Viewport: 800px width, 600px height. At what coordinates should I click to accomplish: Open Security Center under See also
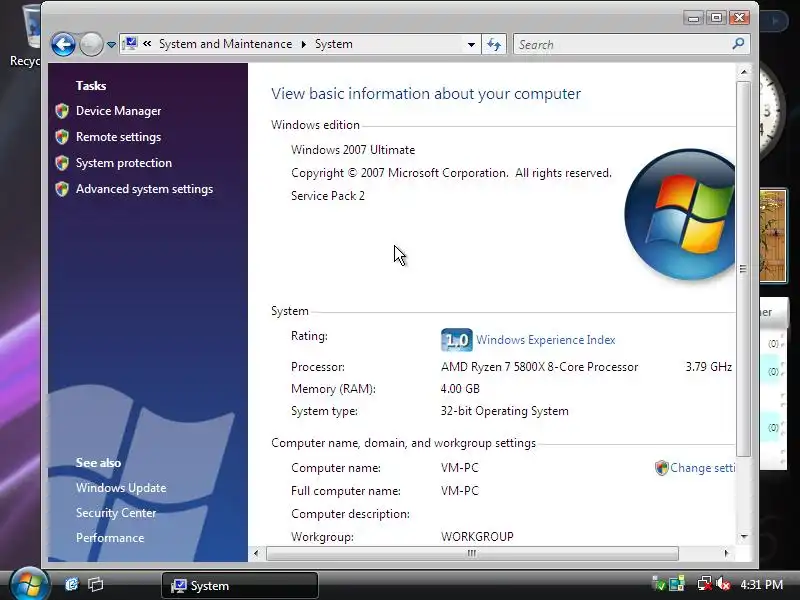coord(116,513)
